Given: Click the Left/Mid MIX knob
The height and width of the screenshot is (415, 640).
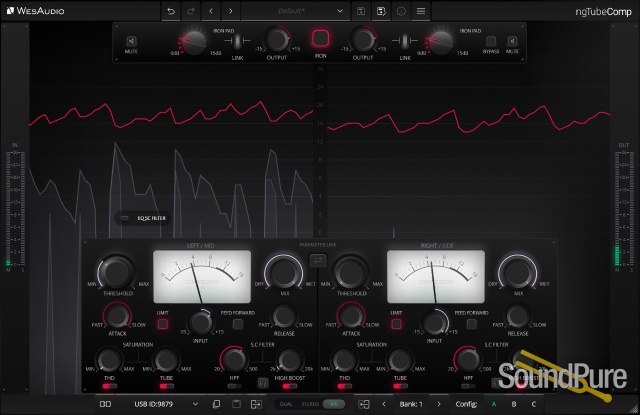Looking at the screenshot, I should tap(284, 272).
